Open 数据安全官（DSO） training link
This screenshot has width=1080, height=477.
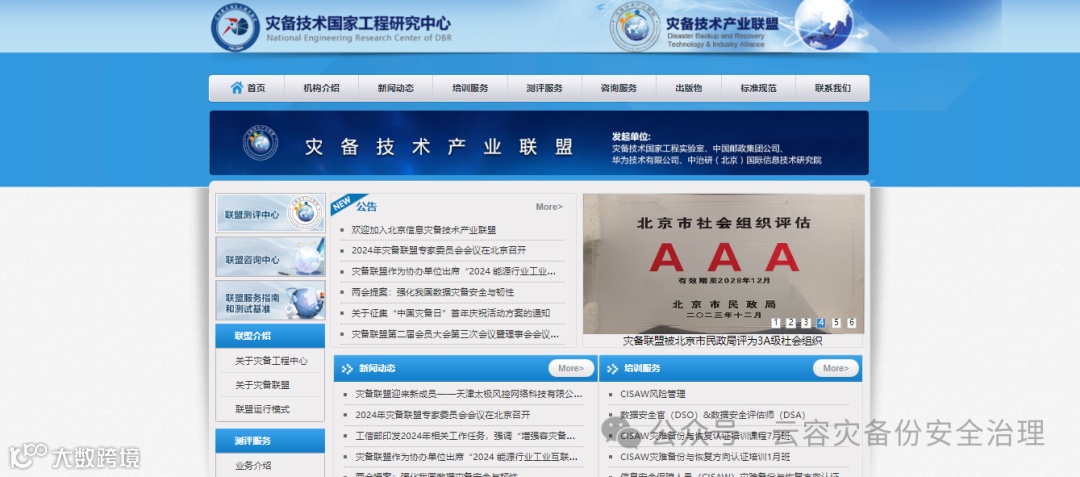point(712,415)
